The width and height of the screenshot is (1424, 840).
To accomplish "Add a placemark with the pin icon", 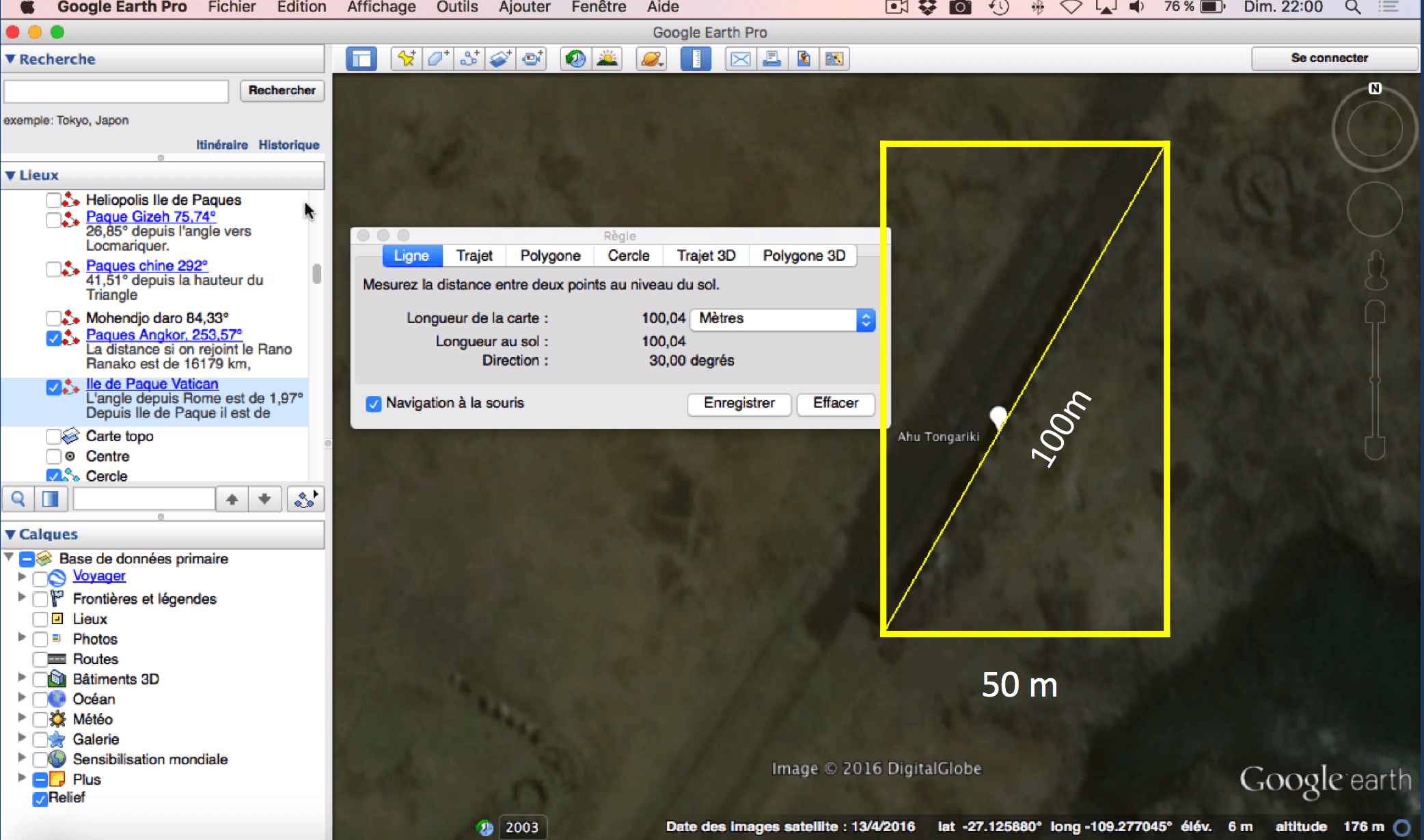I will coord(407,59).
